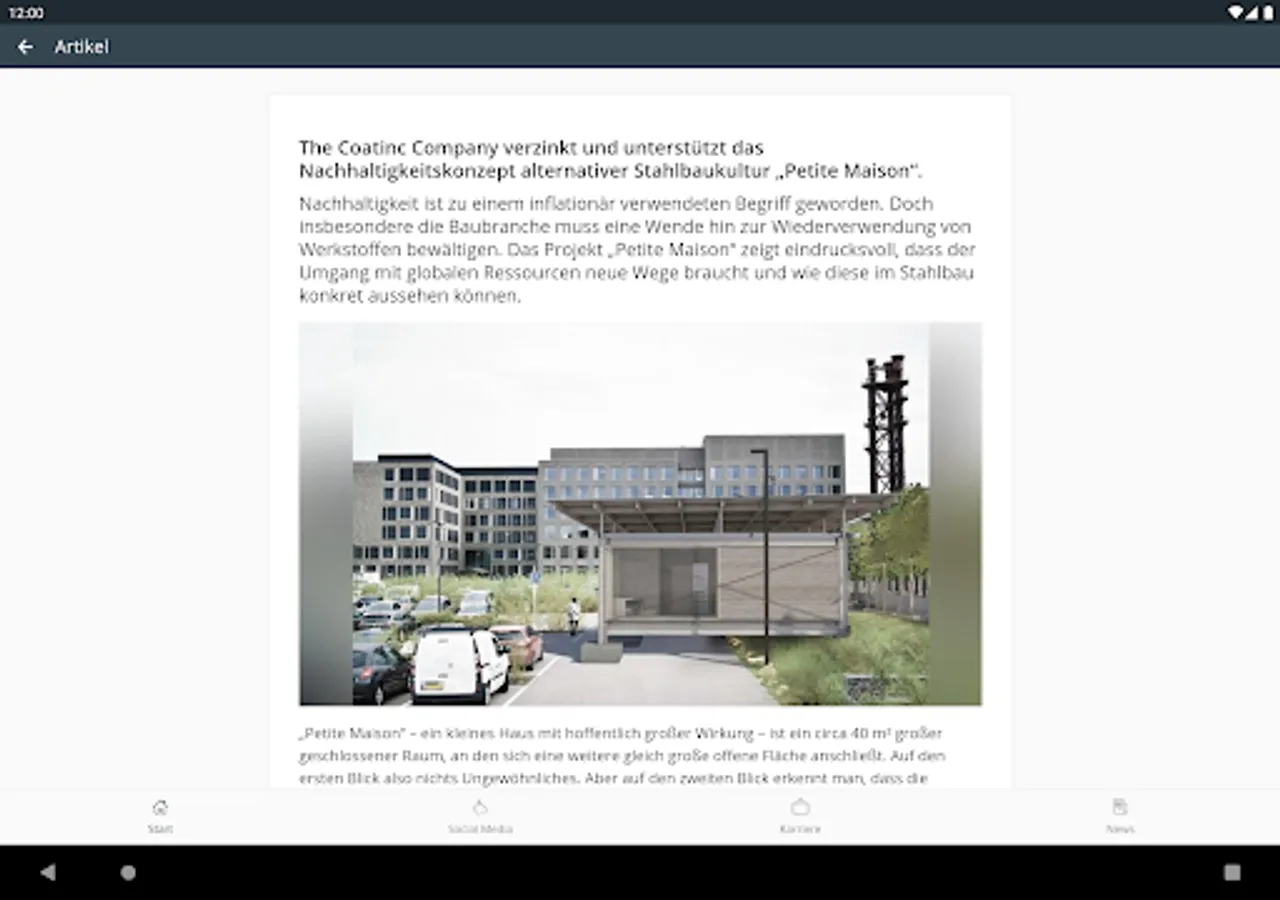Switch to the Karriere tab

(800, 816)
